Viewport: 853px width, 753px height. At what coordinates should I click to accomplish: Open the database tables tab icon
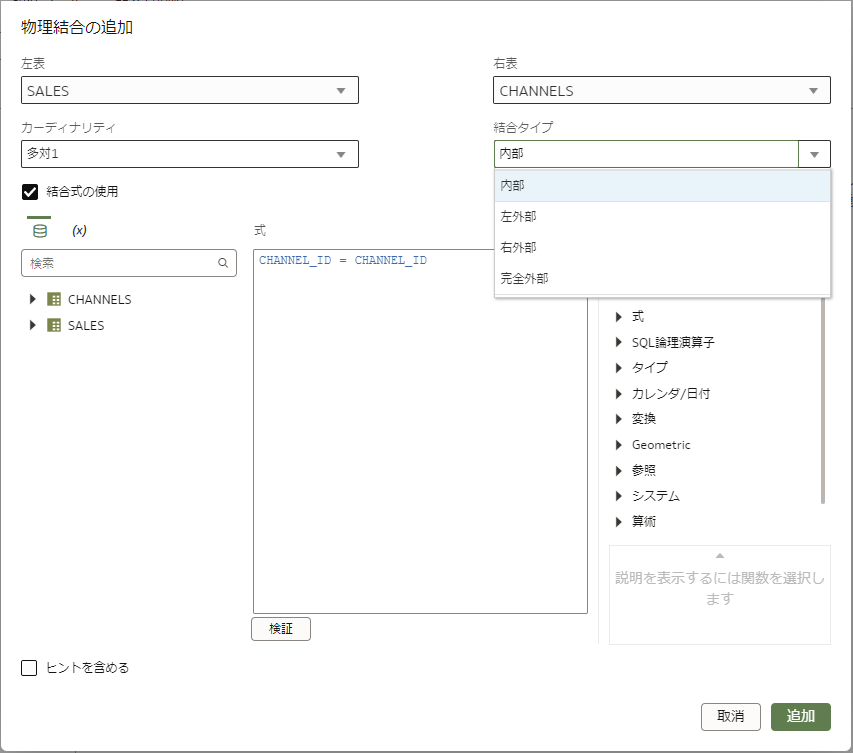point(40,231)
